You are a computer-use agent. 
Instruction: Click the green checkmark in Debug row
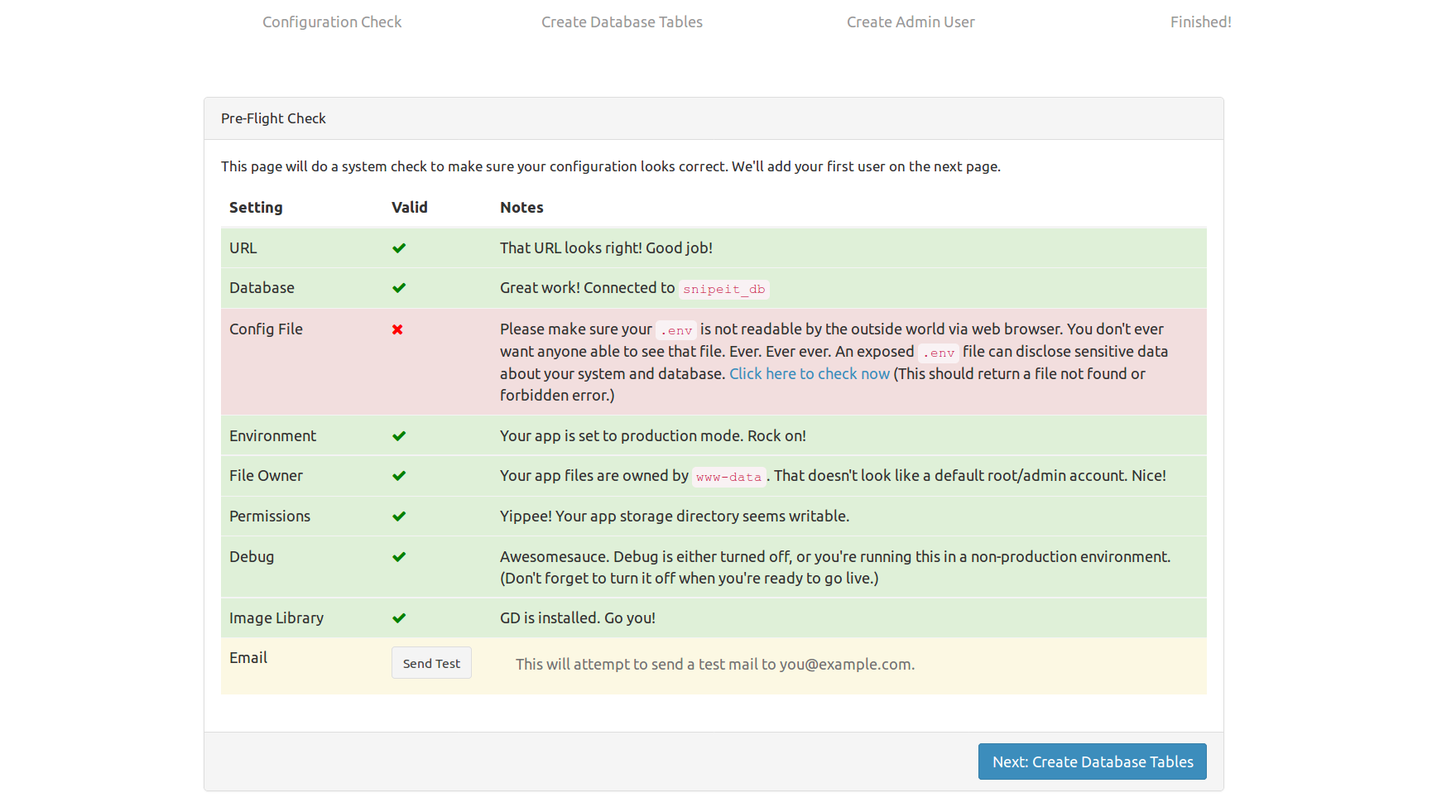(x=399, y=557)
